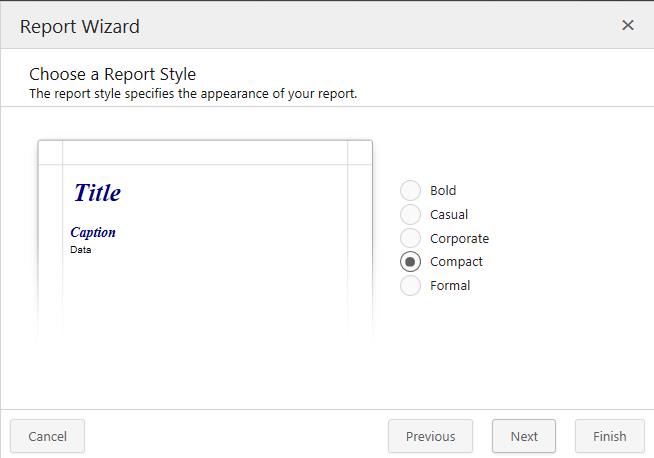654x458 pixels.
Task: Proceed using the Next button
Action: pos(524,436)
